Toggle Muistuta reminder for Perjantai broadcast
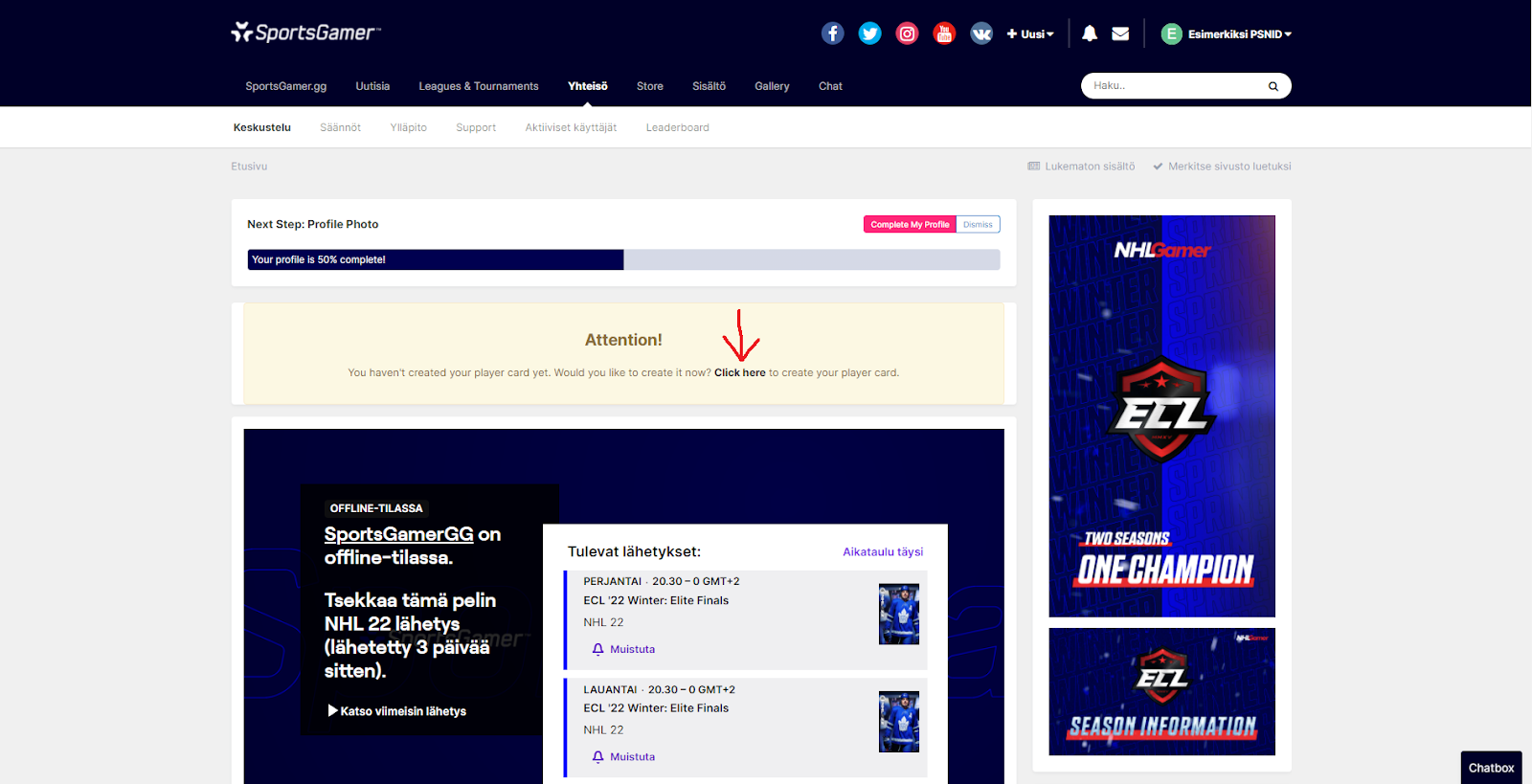1532x784 pixels. pyautogui.click(x=623, y=649)
